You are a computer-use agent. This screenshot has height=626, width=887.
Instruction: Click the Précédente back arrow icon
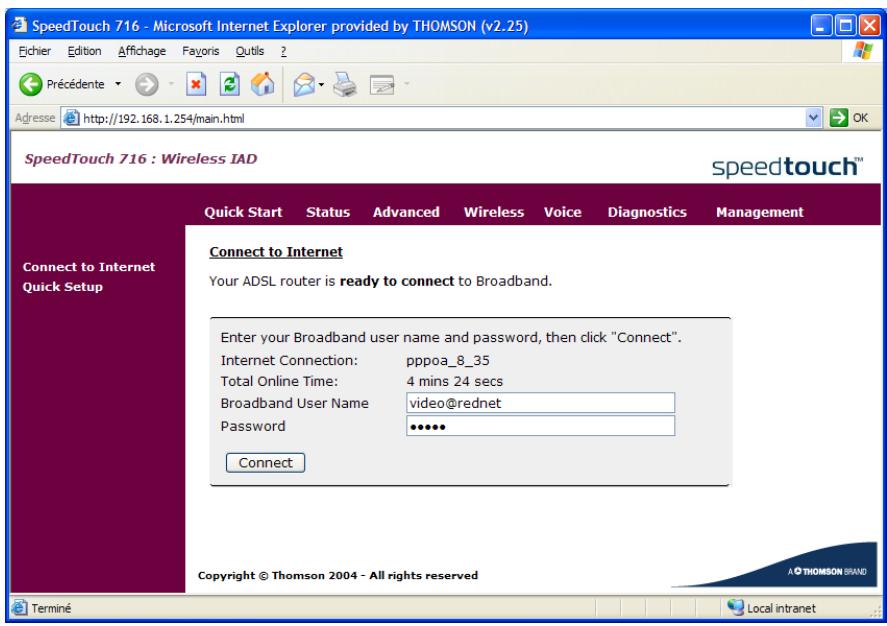[x=31, y=84]
